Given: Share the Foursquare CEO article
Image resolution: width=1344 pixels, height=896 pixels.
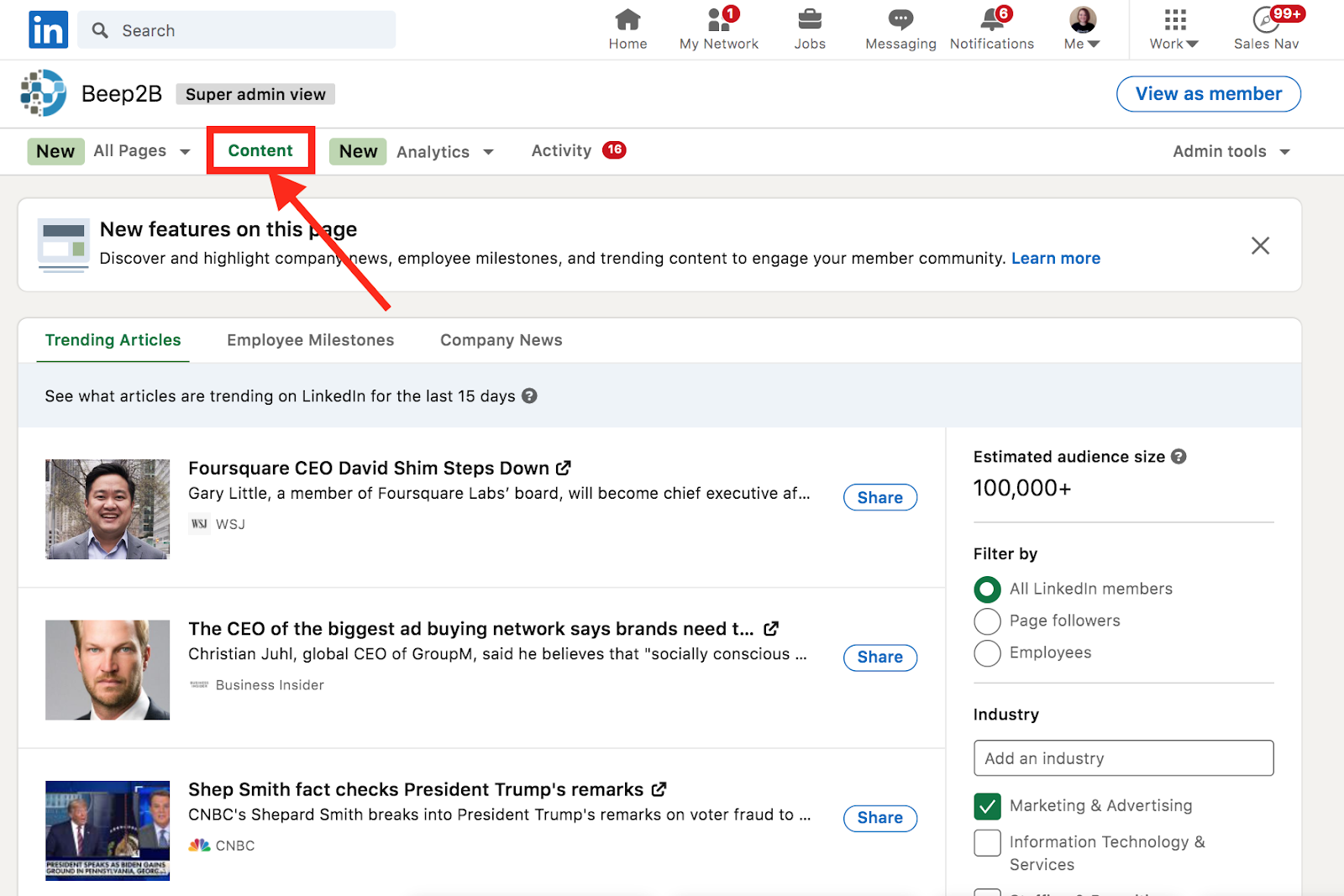Looking at the screenshot, I should click(879, 497).
